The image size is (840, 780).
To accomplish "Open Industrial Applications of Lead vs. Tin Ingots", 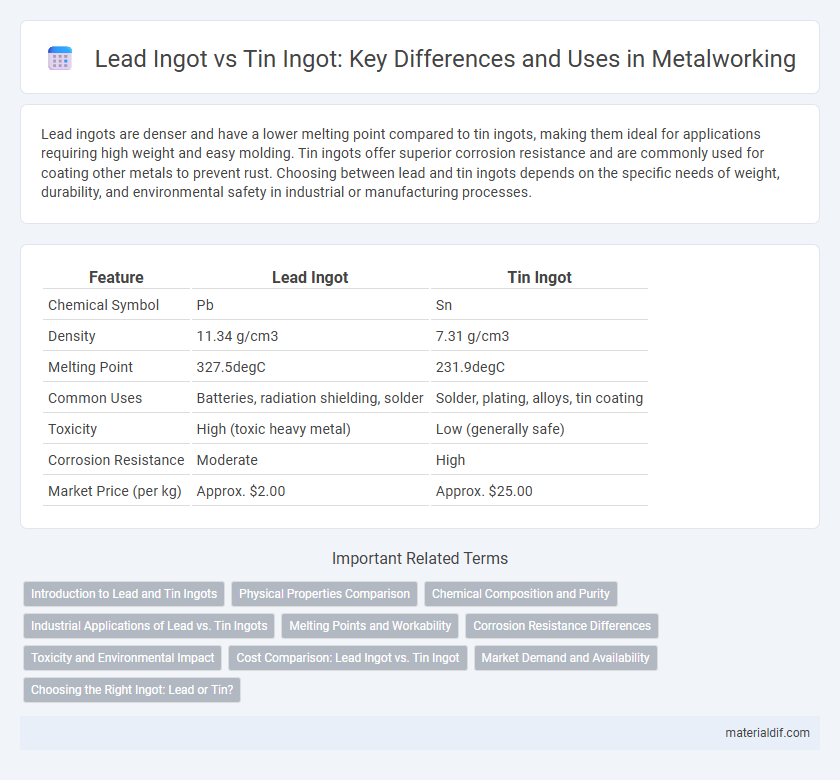I will click(x=149, y=626).
